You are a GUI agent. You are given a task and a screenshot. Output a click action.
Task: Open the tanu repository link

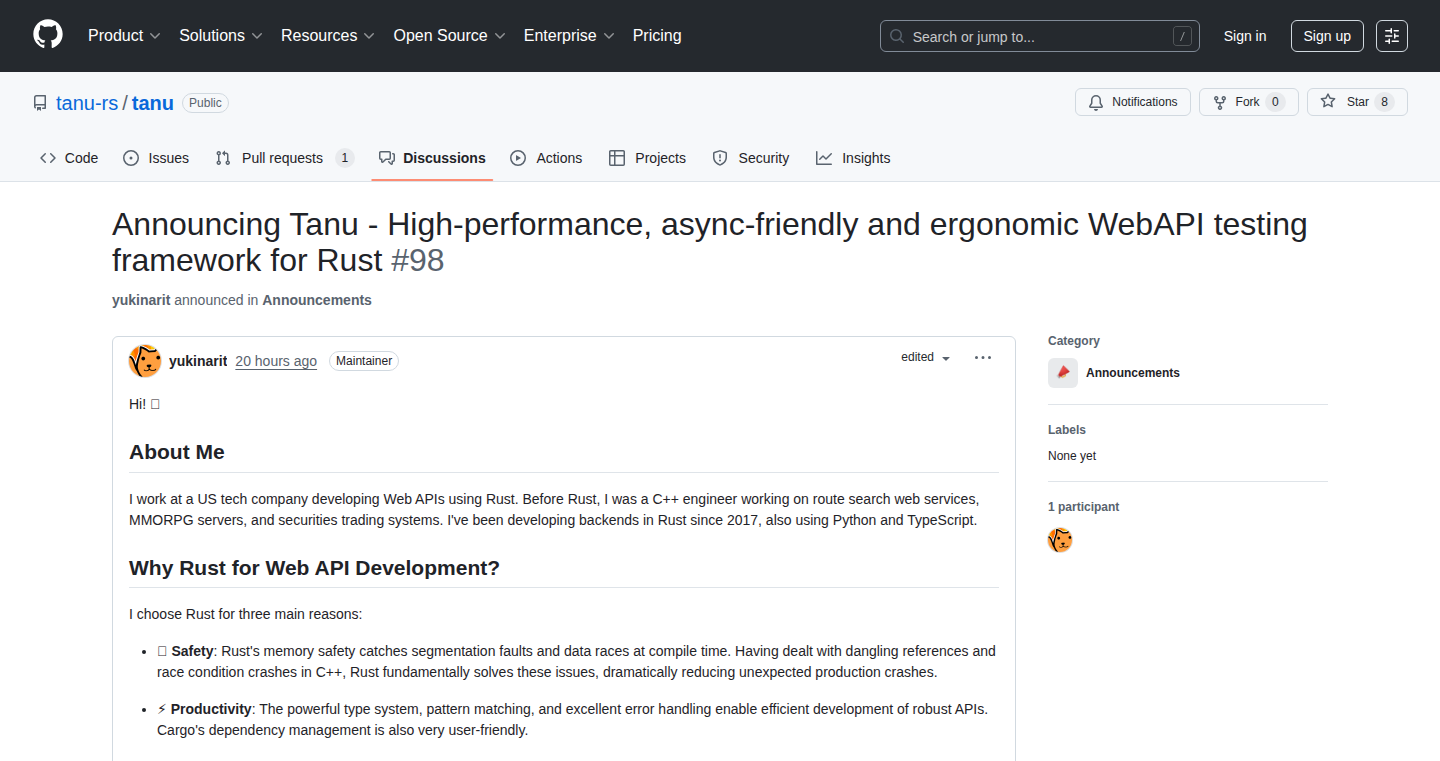pyautogui.click(x=153, y=103)
